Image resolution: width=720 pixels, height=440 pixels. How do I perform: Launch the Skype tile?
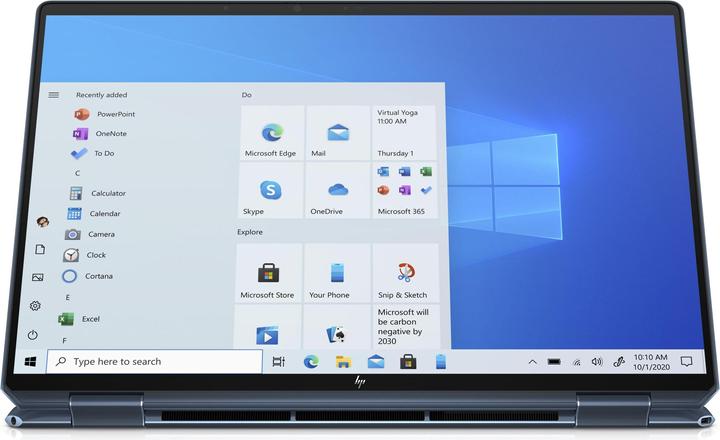click(x=271, y=190)
